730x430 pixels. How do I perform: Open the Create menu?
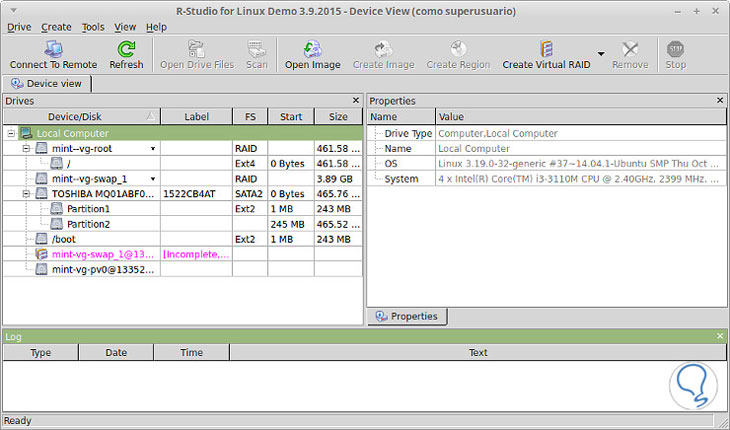(56, 27)
